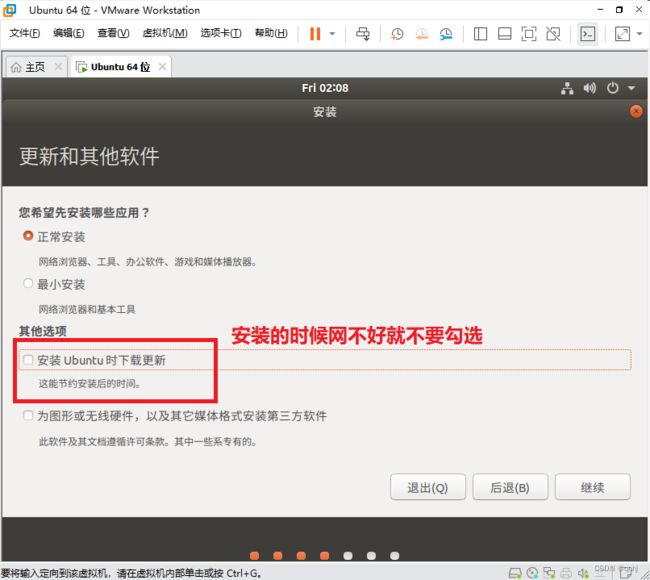Toggle the library sidebar panel

coord(480,34)
